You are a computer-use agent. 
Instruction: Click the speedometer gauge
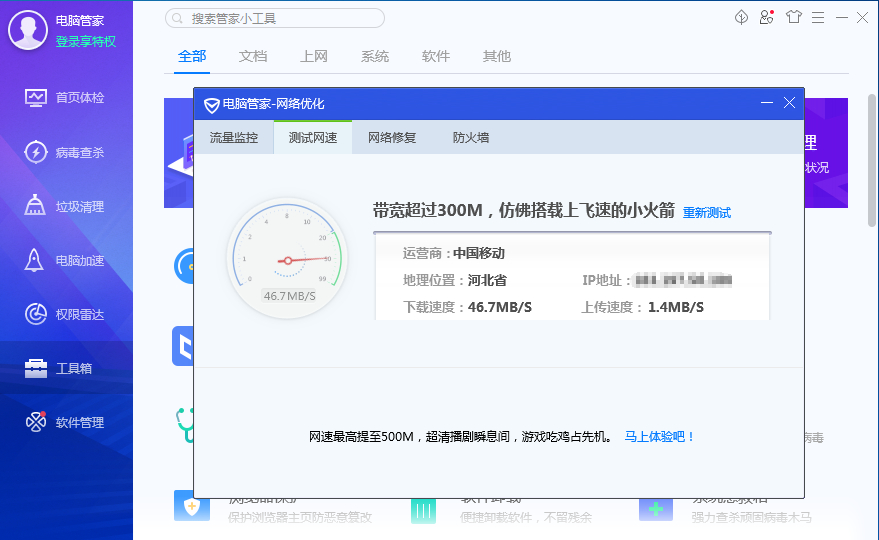coord(287,258)
